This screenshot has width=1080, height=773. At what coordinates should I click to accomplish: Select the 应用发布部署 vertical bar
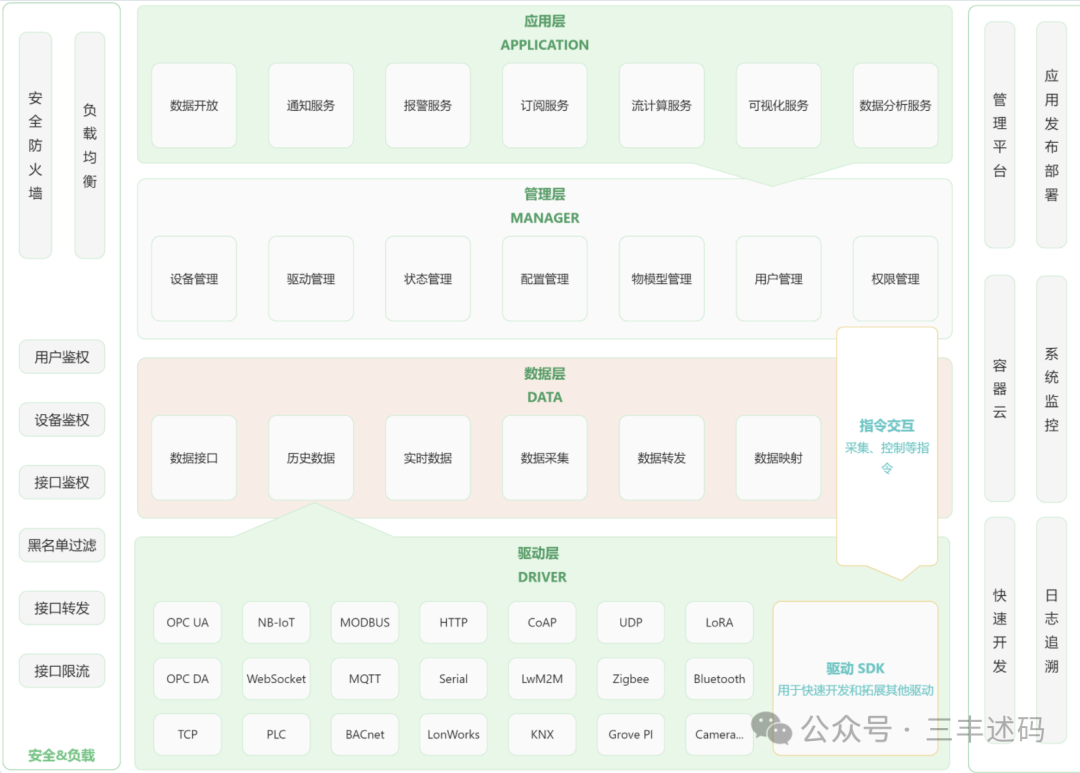1051,135
